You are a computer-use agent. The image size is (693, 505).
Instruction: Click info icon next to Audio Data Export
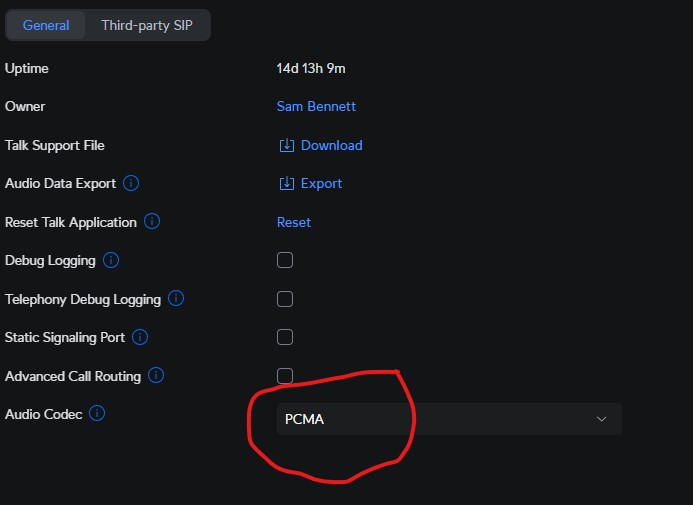tap(131, 183)
